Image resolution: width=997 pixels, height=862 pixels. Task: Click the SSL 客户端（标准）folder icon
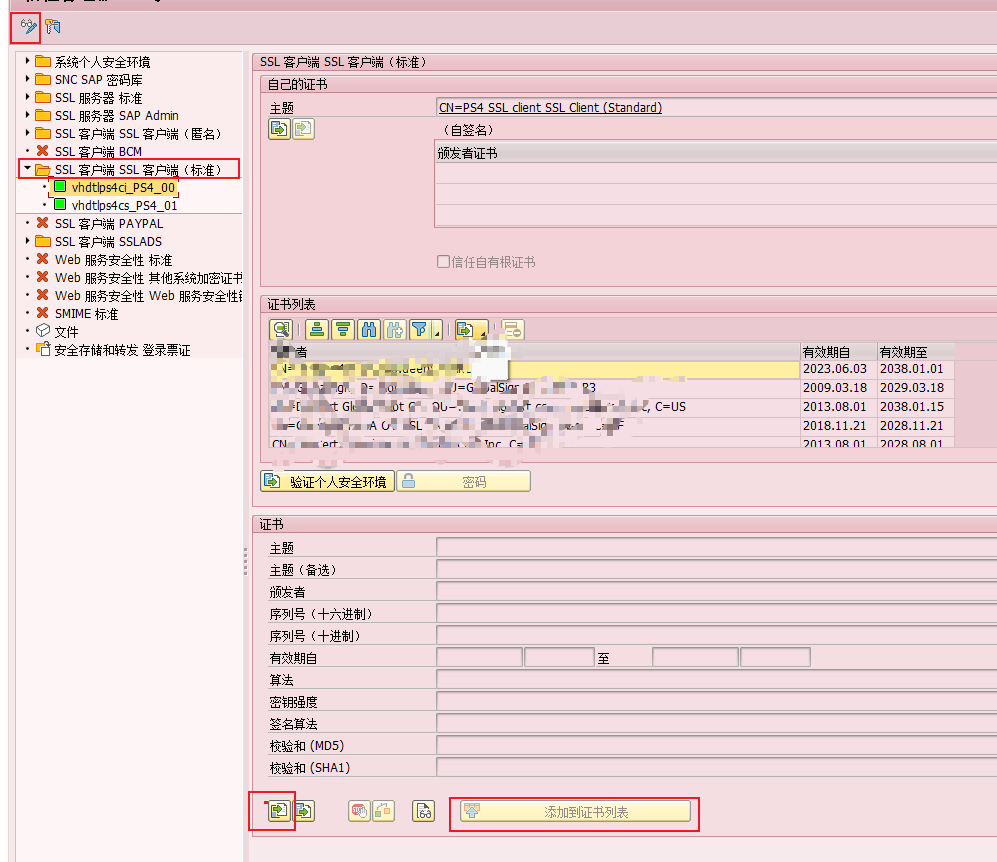coord(43,170)
